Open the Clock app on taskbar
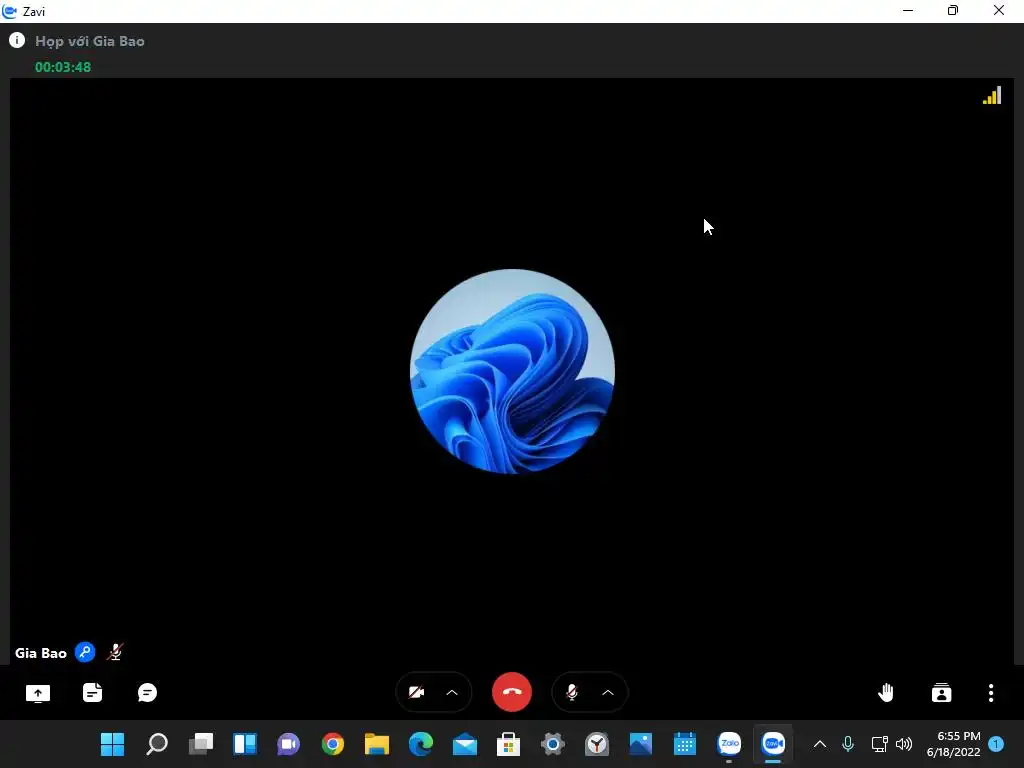 point(597,744)
